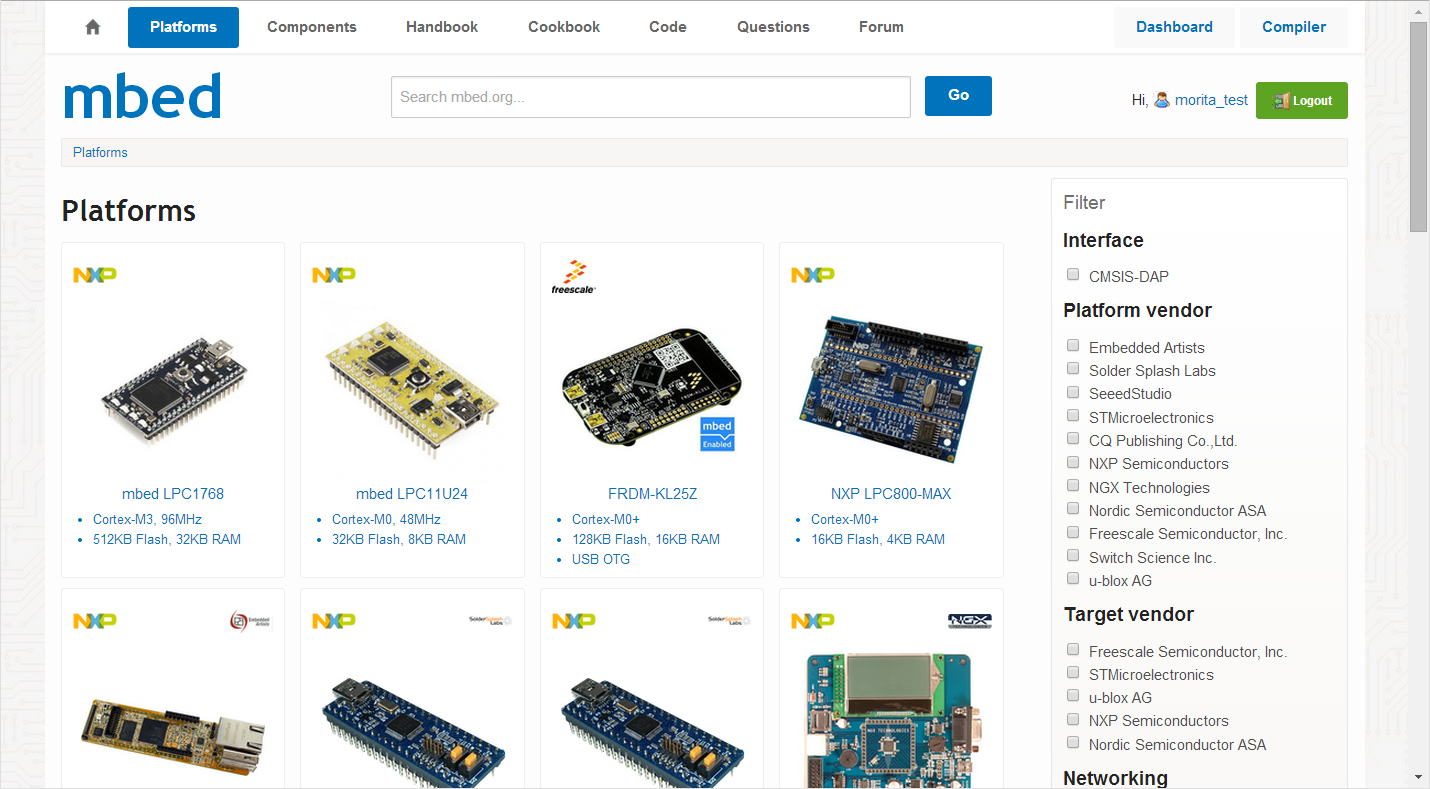
Task: Click the user avatar icon beside morita_test
Action: pos(1162,100)
